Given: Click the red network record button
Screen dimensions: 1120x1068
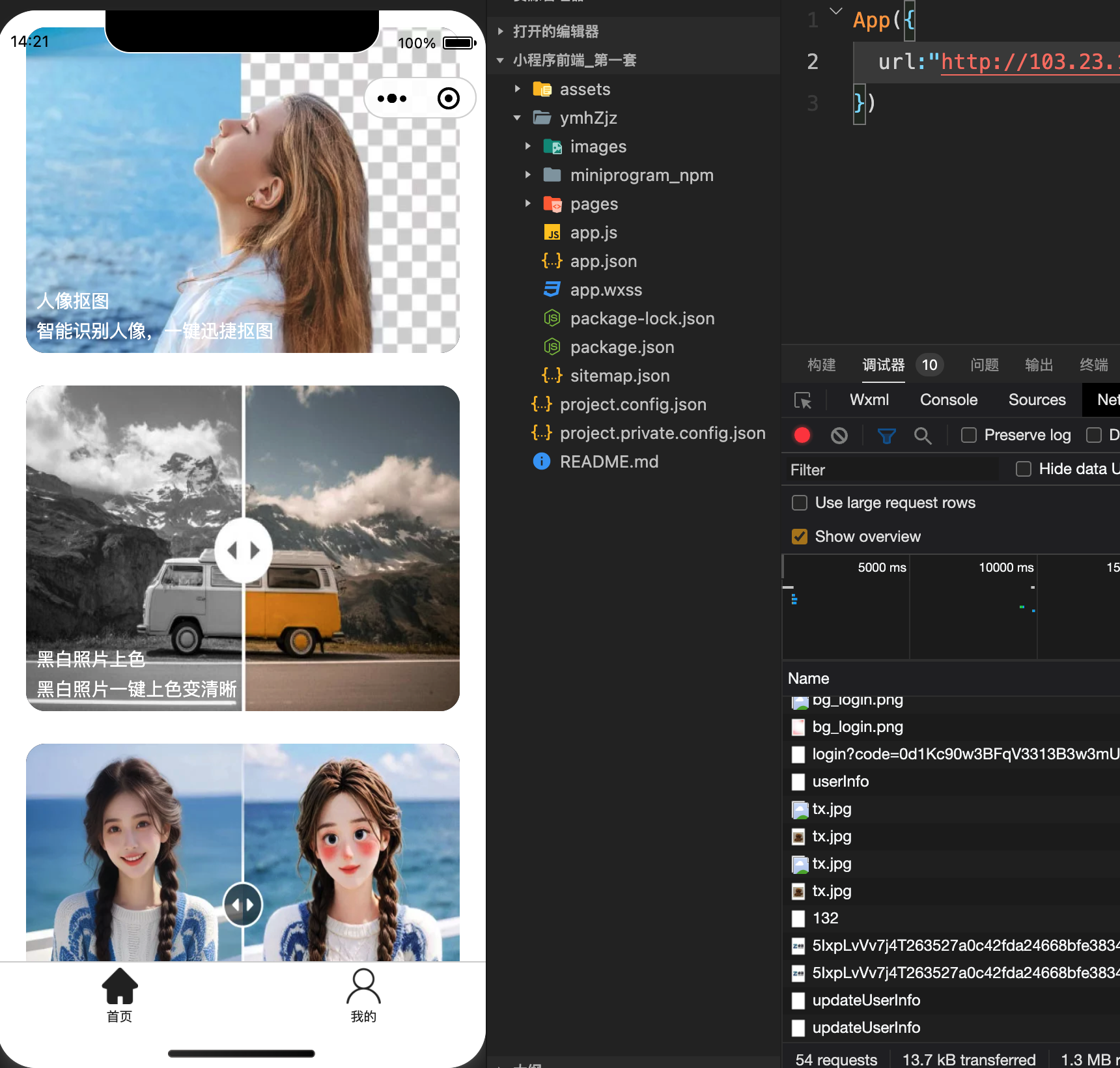Looking at the screenshot, I should pyautogui.click(x=802, y=435).
